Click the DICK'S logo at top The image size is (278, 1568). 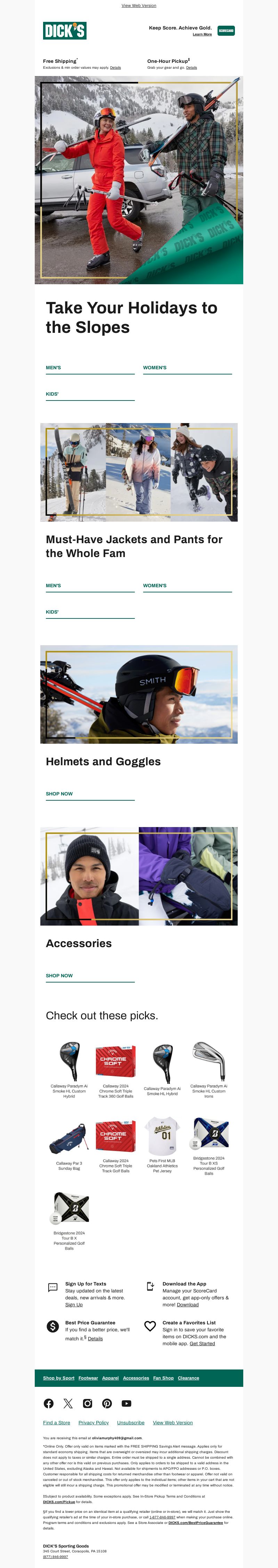65,31
